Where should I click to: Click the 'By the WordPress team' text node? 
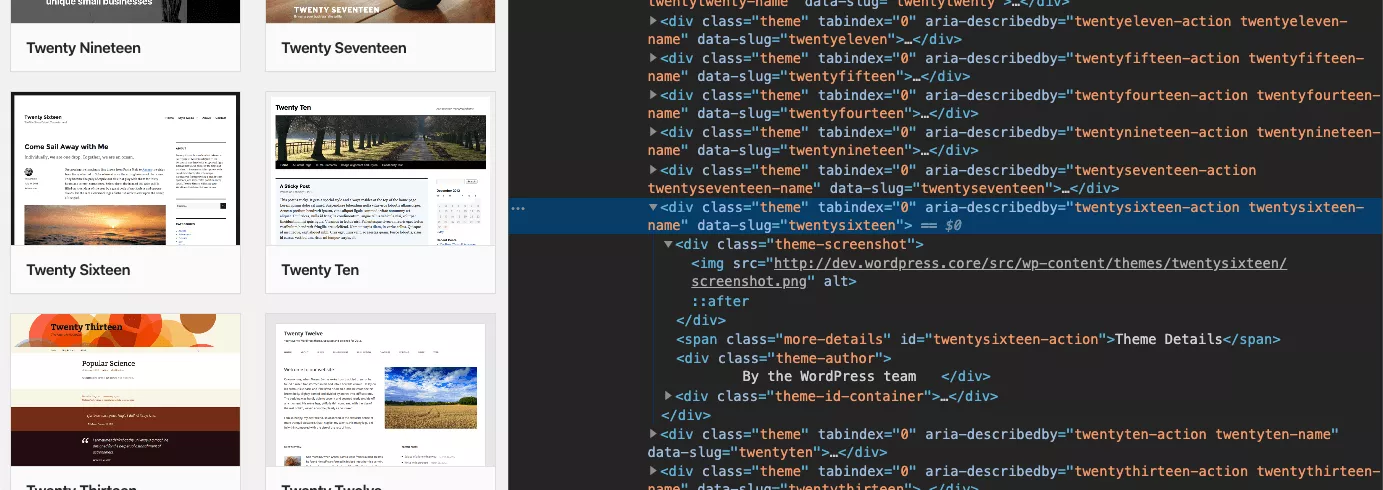click(x=829, y=377)
